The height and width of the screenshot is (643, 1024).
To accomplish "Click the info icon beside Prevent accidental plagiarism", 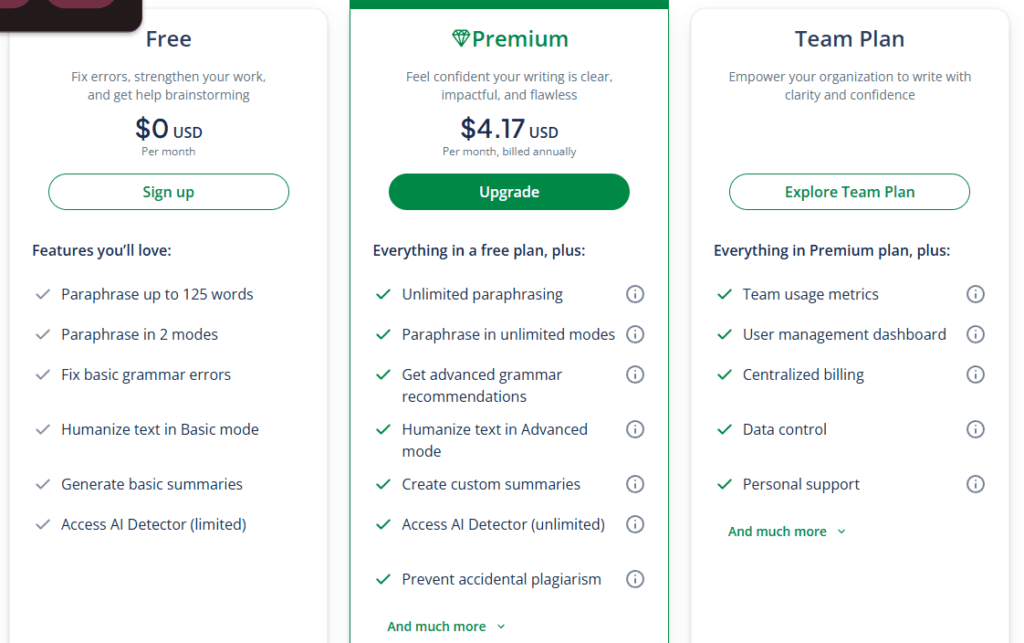I will point(635,579).
